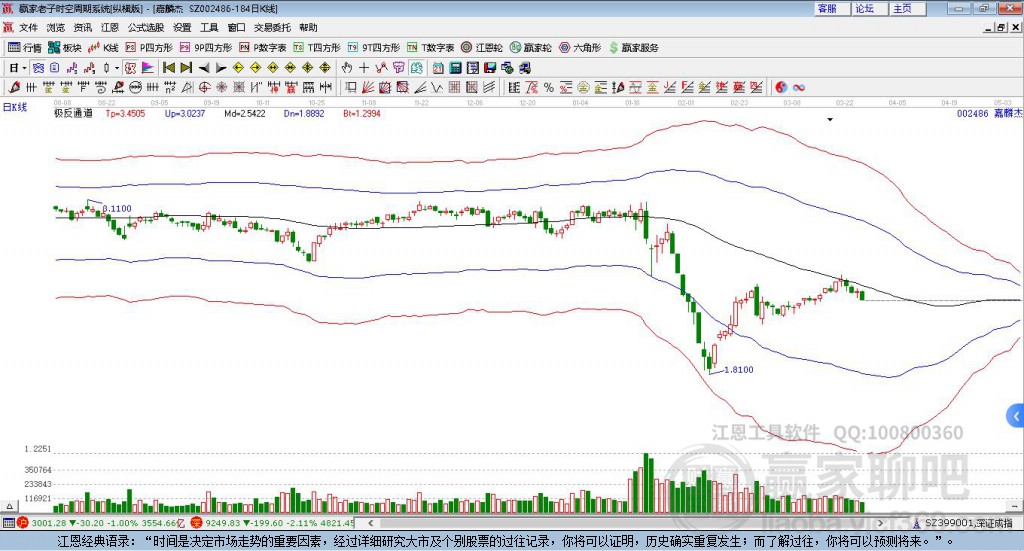
Task: Open the P四方形 tool
Action: tap(149, 48)
